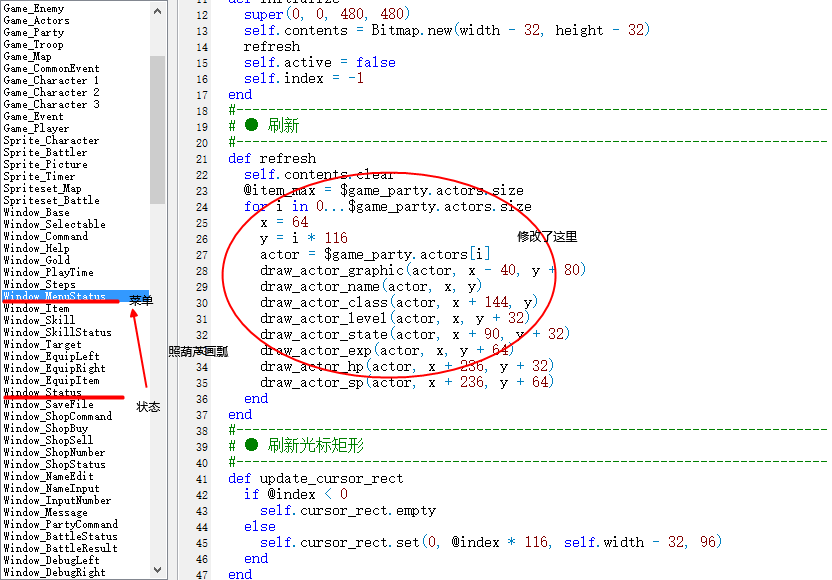
Task: Click the draw_actor_sp code line
Action: [x=407, y=382]
